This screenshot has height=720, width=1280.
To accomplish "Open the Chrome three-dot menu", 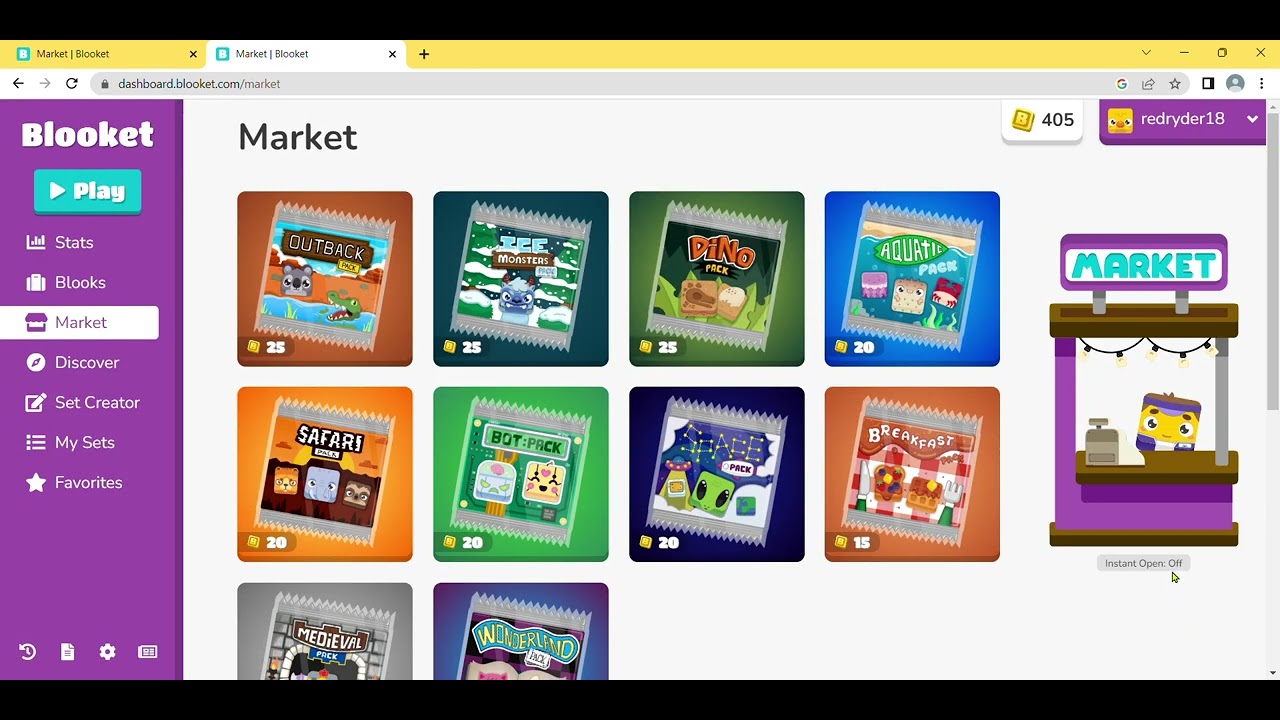I will (x=1262, y=84).
